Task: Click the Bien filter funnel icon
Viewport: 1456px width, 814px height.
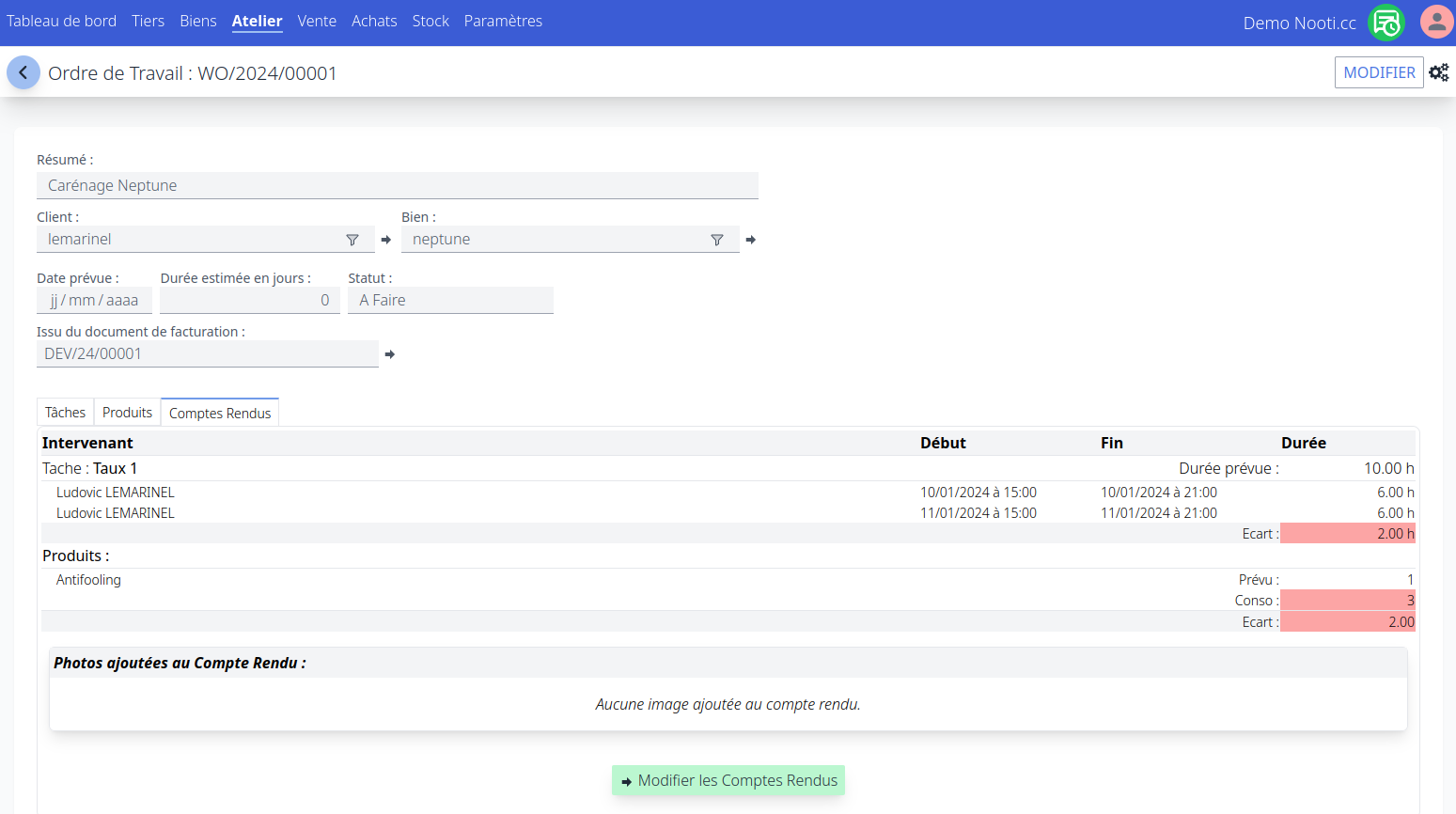Action: (717, 240)
